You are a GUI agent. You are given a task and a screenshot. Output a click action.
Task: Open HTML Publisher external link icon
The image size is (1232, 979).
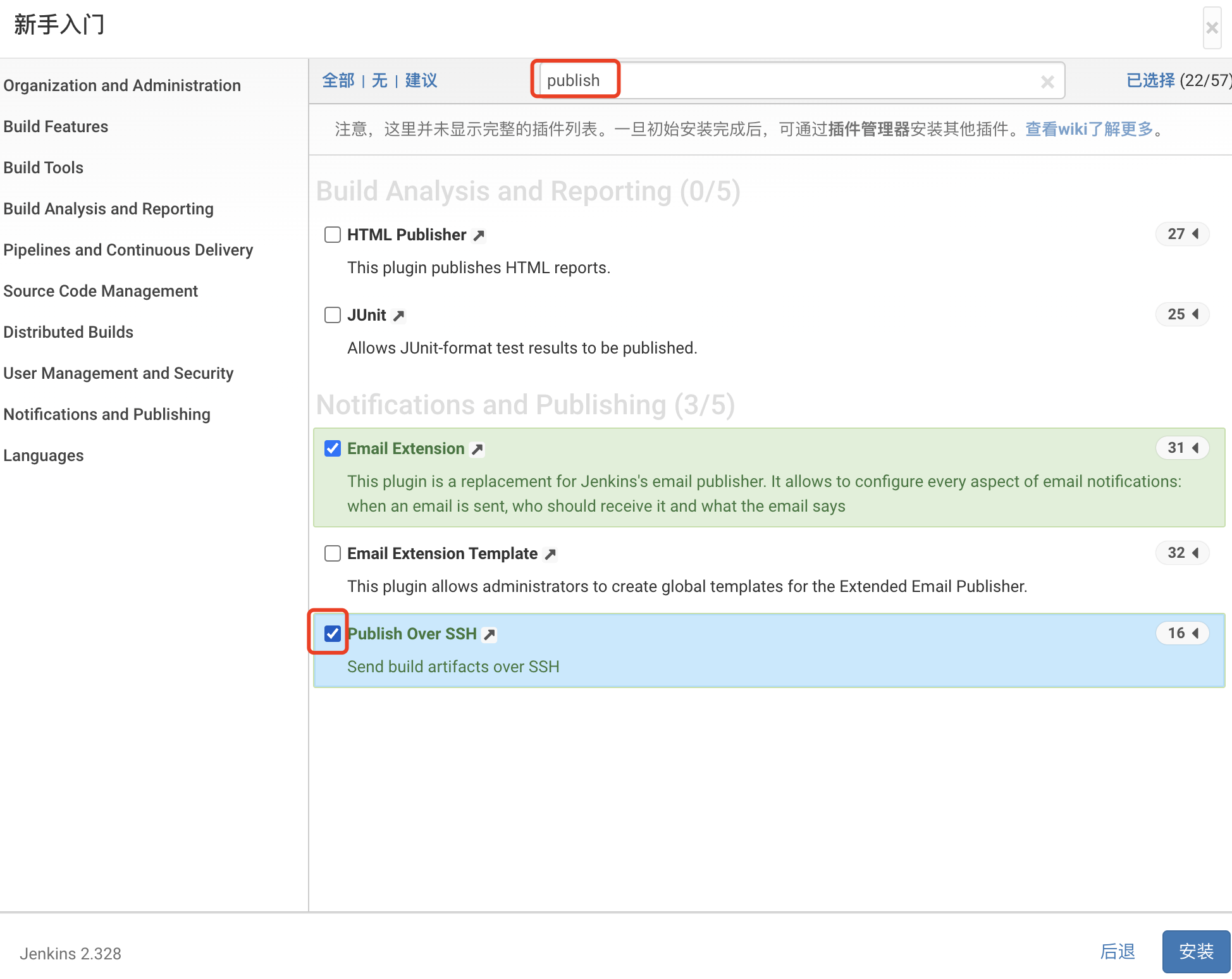479,236
